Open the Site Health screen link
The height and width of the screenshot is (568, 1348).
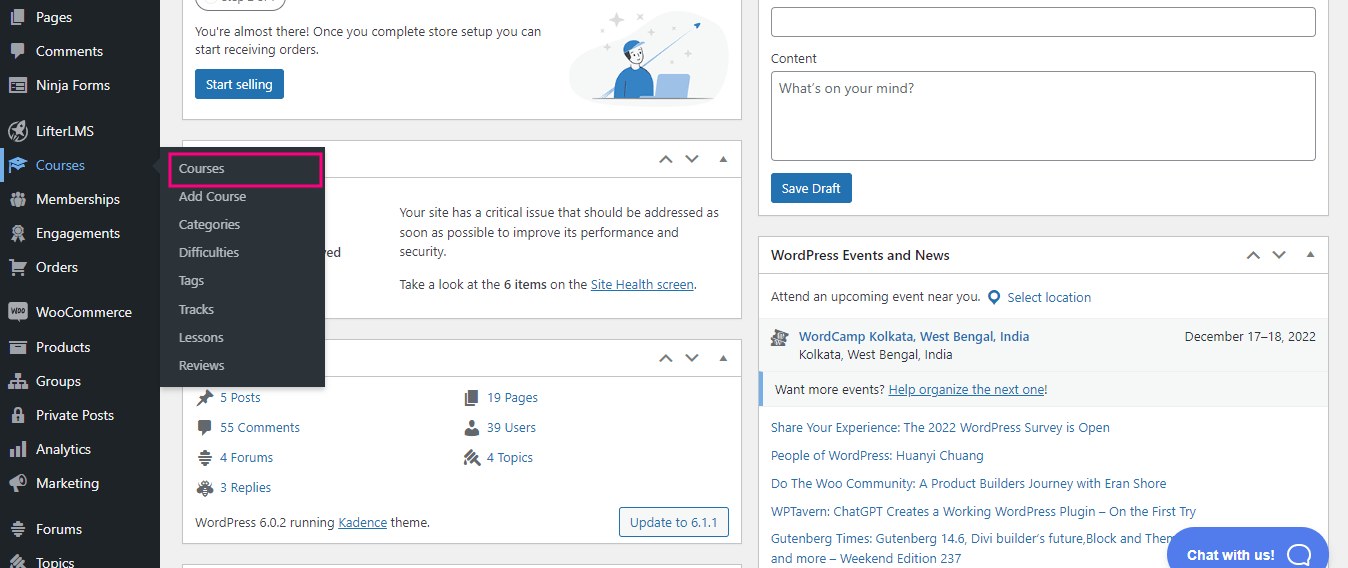pos(642,284)
